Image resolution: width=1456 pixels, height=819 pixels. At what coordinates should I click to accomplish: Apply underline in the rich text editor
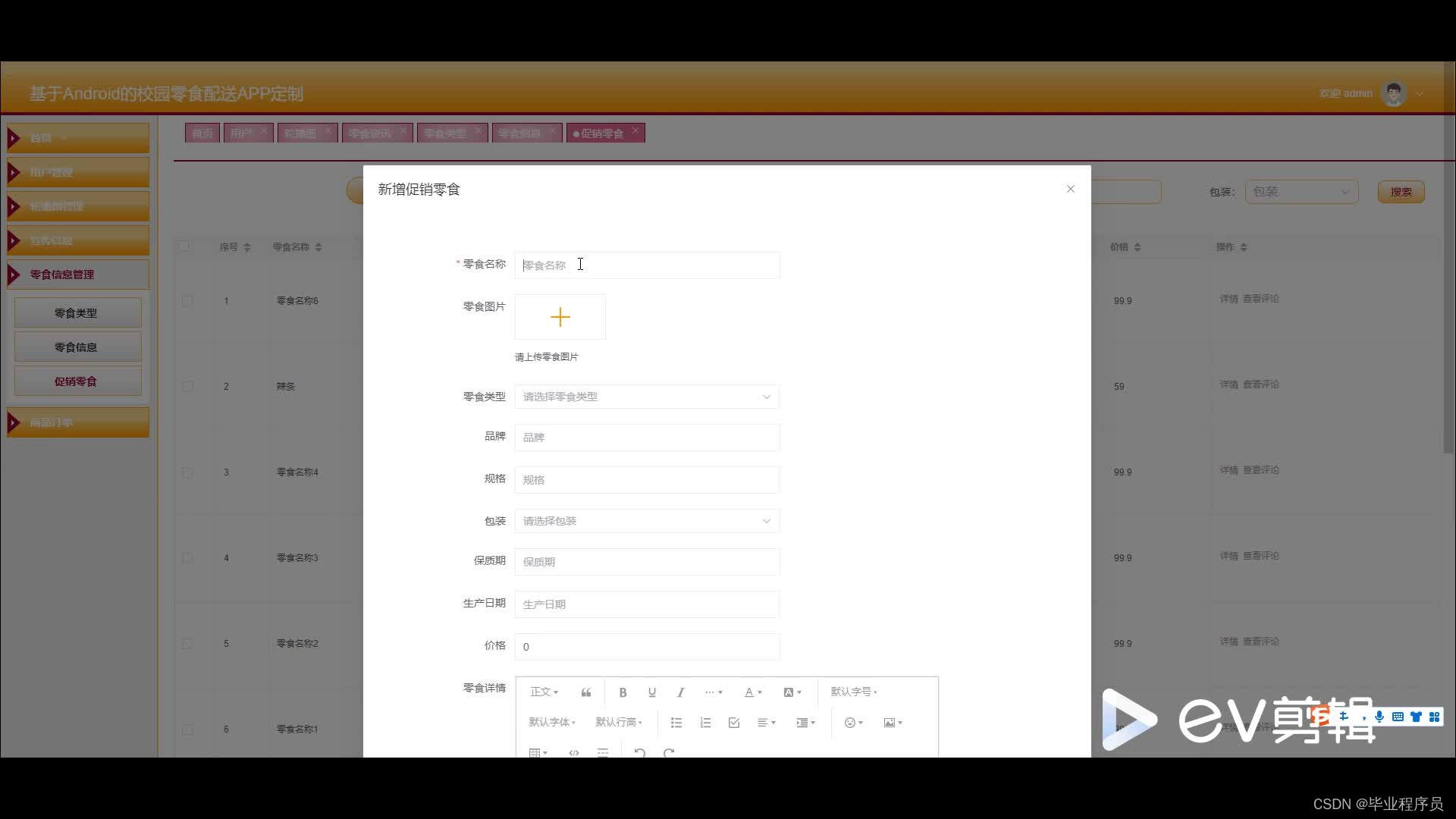(651, 692)
